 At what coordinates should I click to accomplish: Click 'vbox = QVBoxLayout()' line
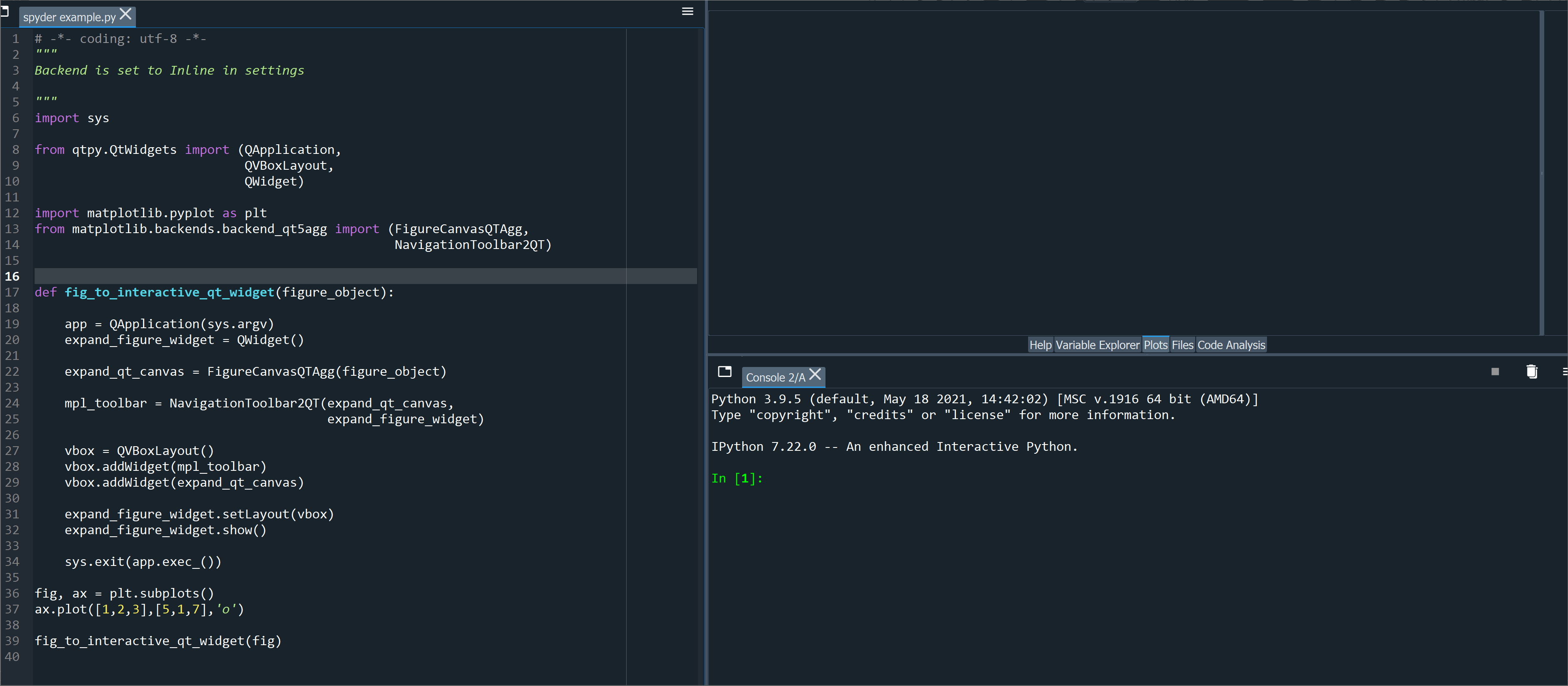coord(139,450)
